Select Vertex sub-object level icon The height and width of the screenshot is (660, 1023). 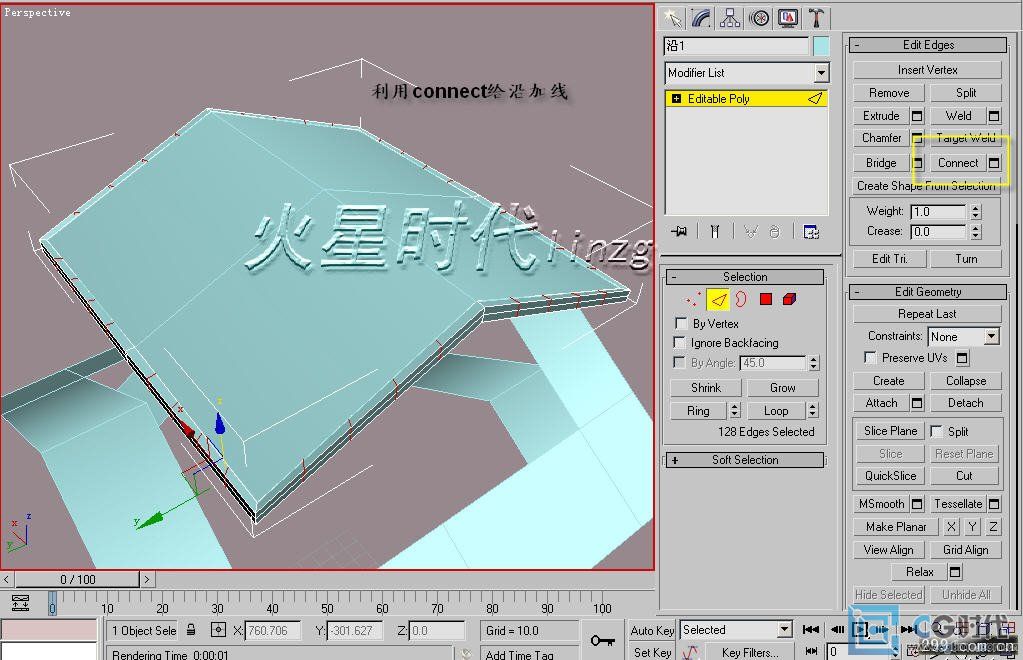(x=693, y=299)
